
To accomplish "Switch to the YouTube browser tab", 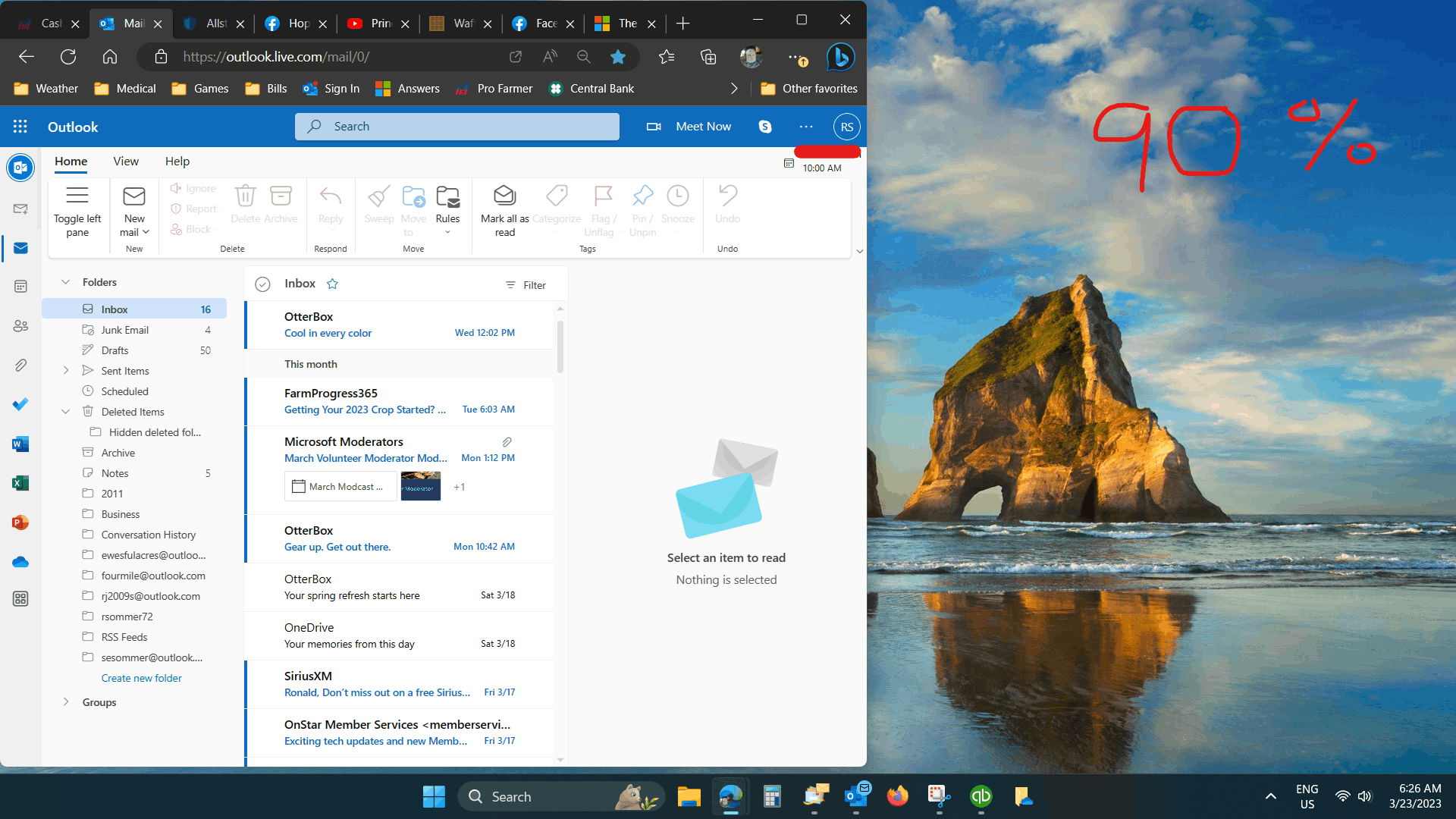I will pyautogui.click(x=377, y=24).
